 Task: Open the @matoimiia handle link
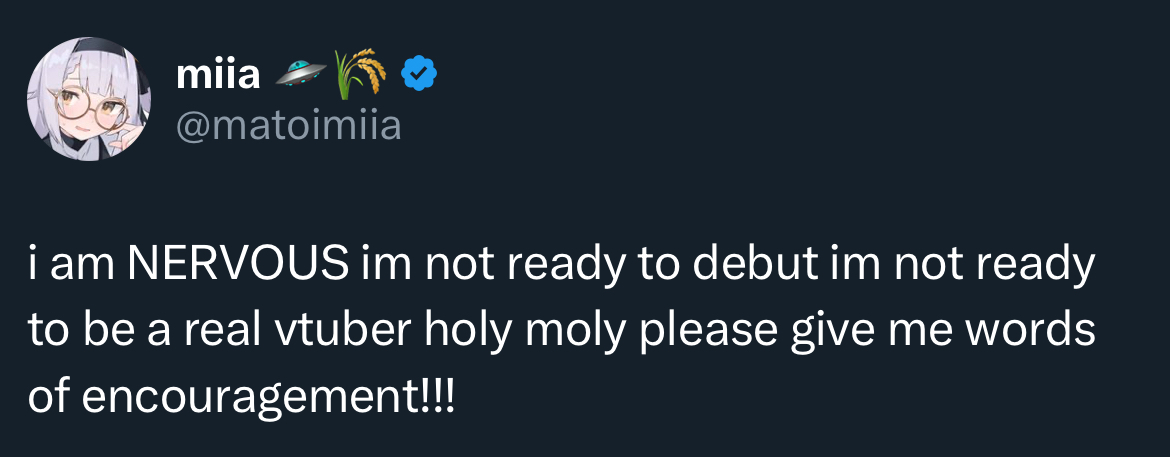tap(288, 125)
